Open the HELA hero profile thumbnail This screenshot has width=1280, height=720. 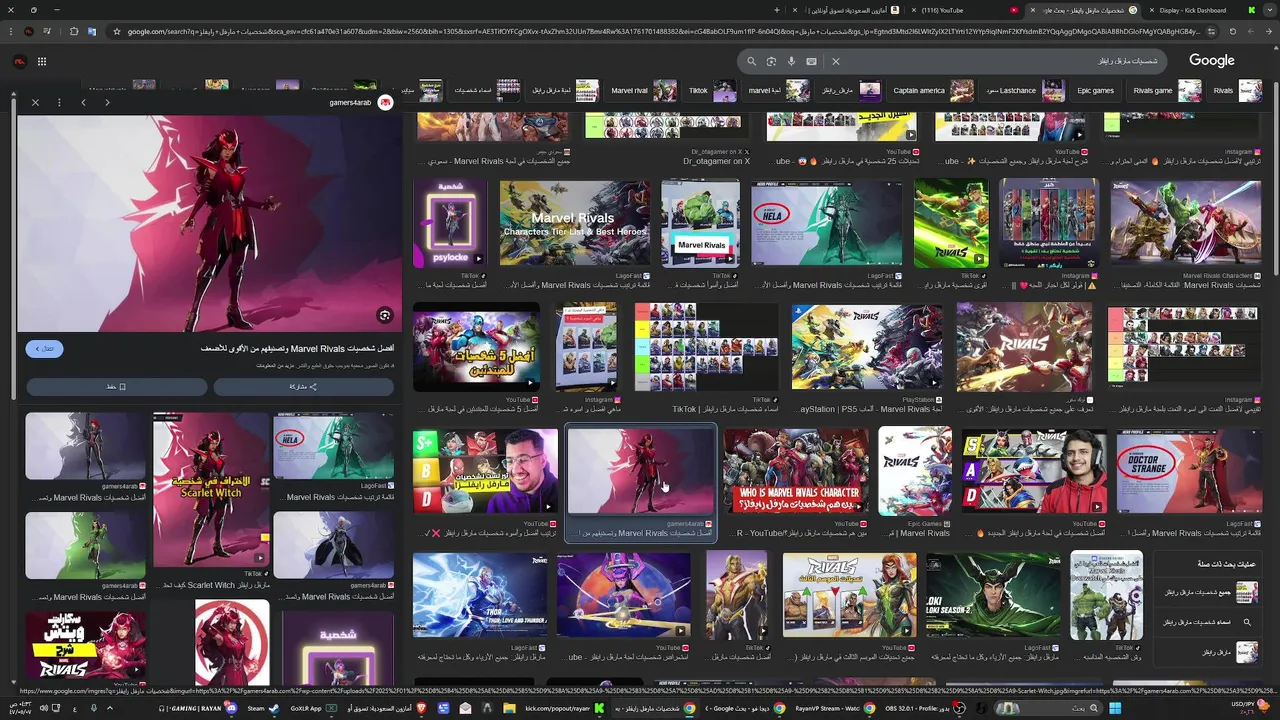(x=826, y=224)
